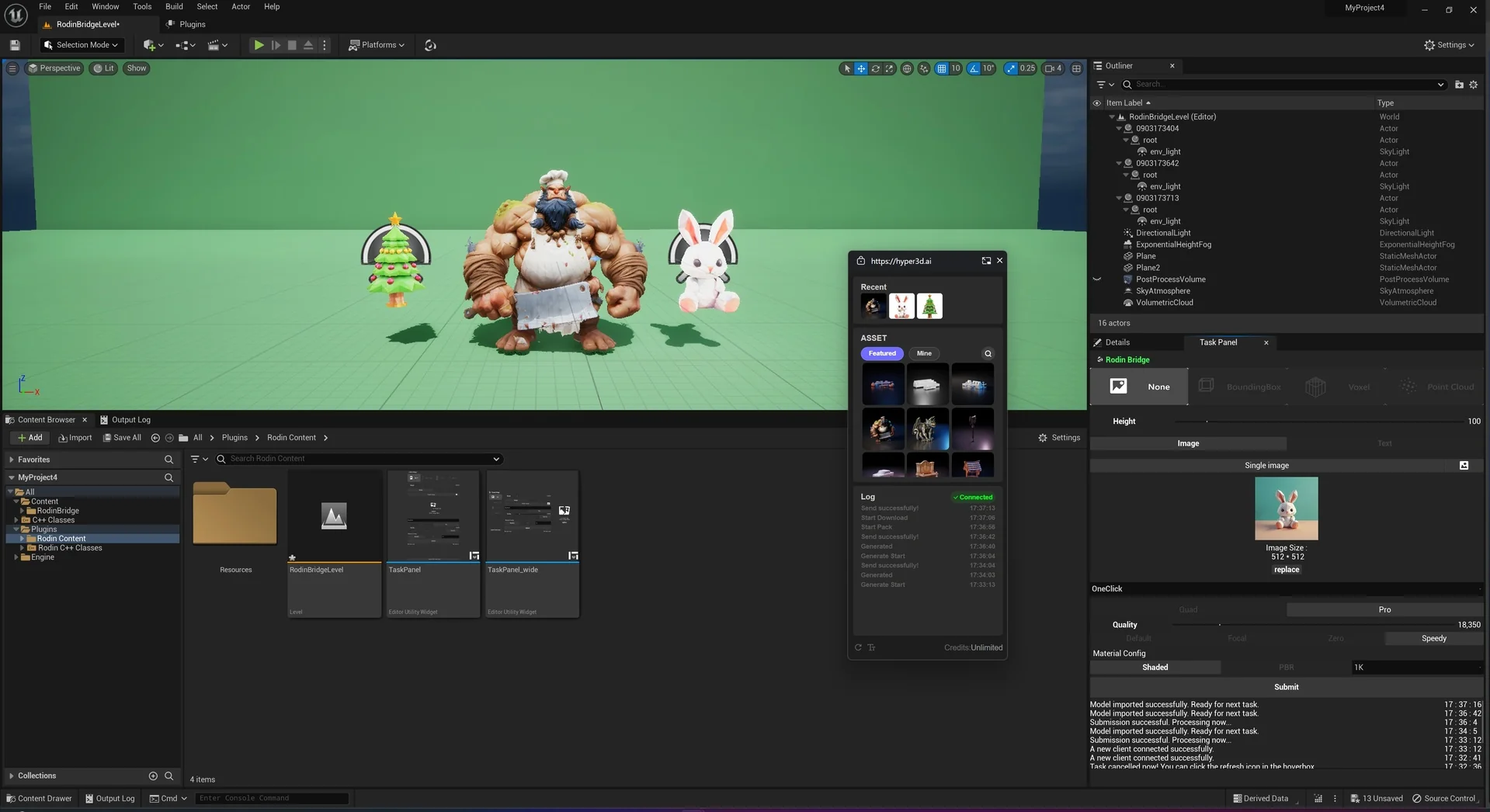Toggle rotation angle snapping
Screen dimensions: 1490x812
[x=974, y=68]
